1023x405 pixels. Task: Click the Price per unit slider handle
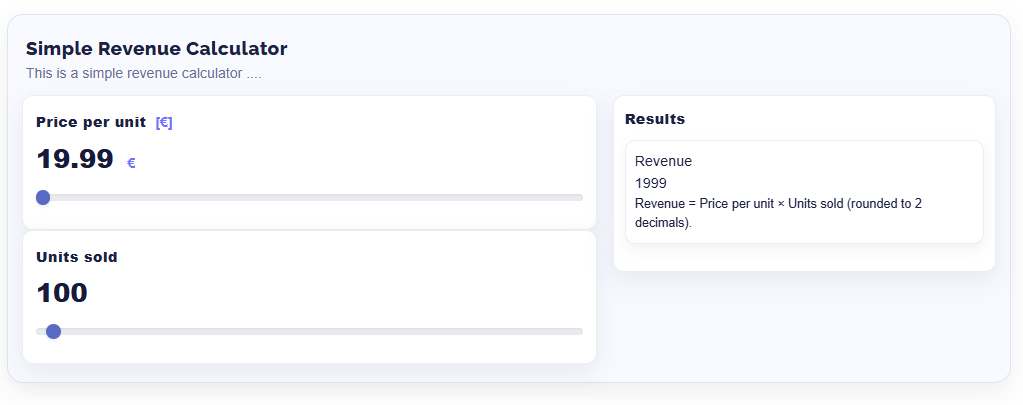pyautogui.click(x=43, y=197)
